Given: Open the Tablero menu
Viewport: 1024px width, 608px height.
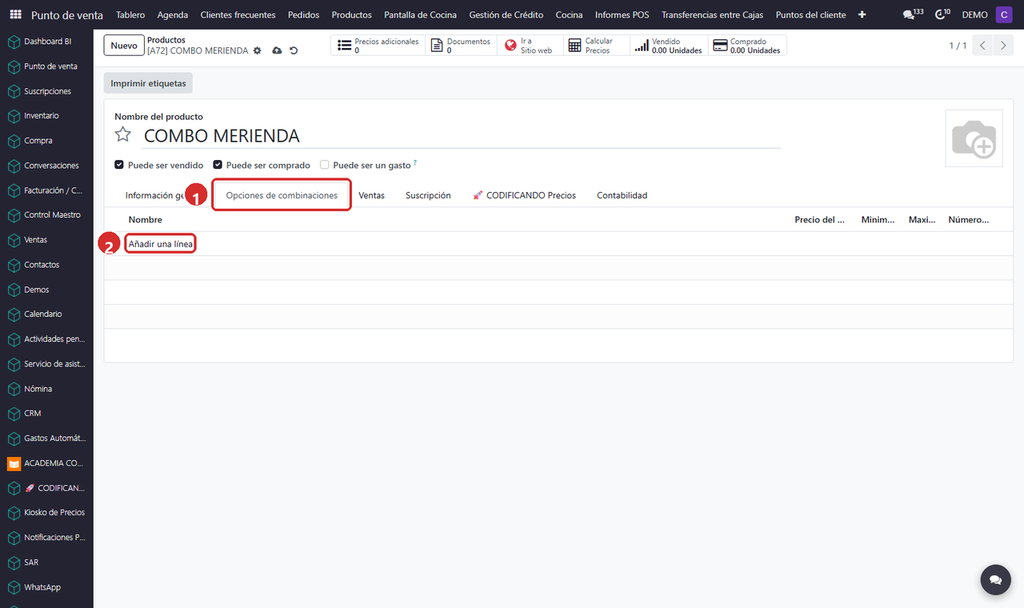Looking at the screenshot, I should (131, 14).
